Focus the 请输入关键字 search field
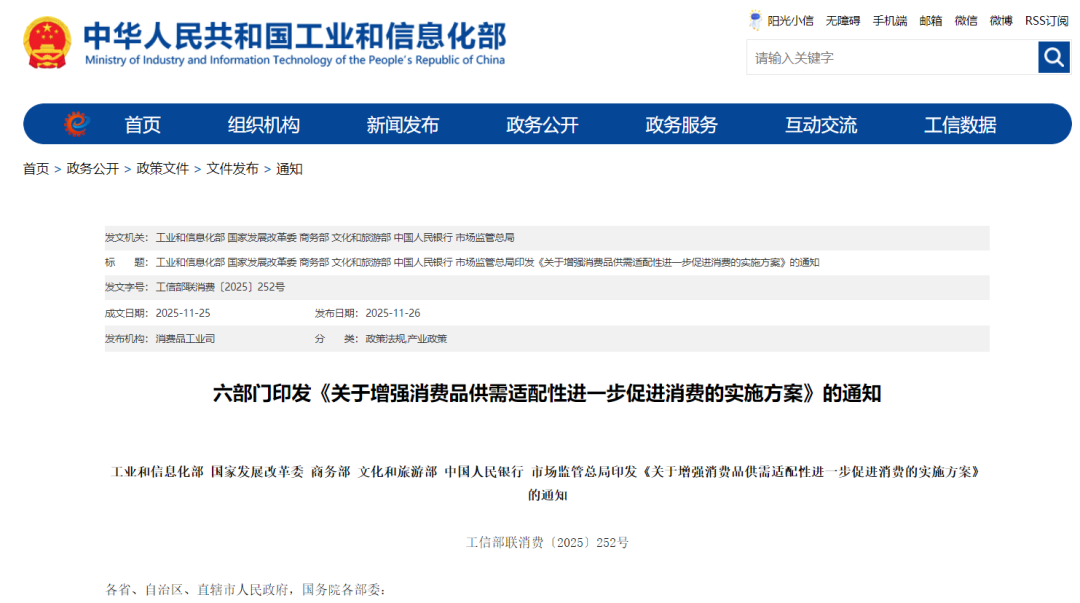Viewport: 1080px width, 603px height. point(893,57)
